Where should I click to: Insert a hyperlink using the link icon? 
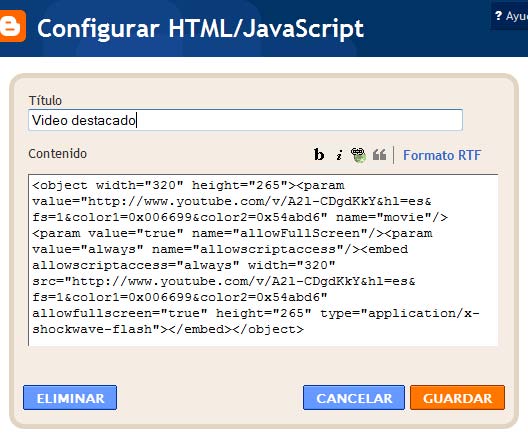(358, 155)
